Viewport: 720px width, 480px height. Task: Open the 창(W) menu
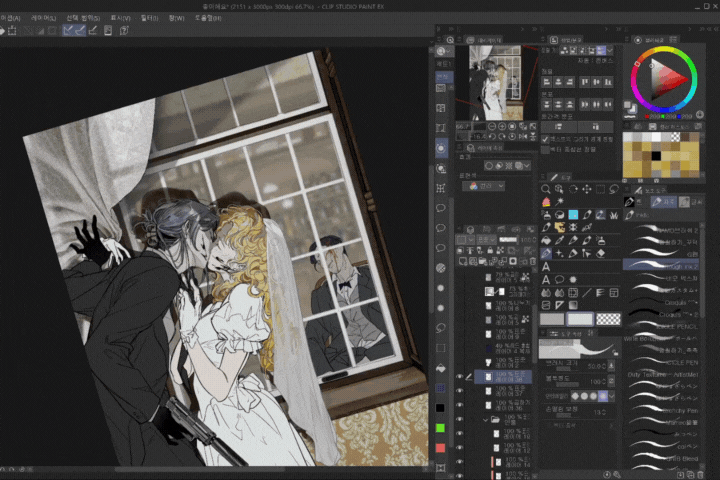pos(176,18)
